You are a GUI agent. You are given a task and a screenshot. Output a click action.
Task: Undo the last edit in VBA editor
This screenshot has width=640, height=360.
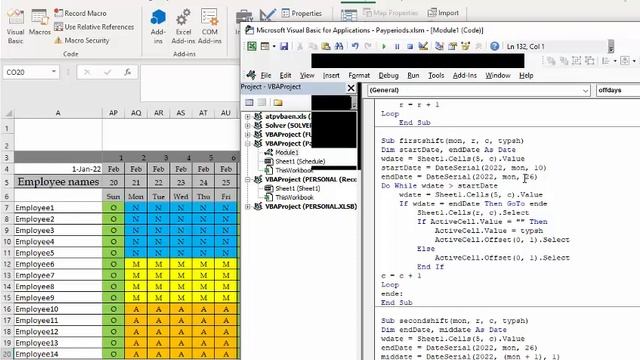(x=355, y=46)
